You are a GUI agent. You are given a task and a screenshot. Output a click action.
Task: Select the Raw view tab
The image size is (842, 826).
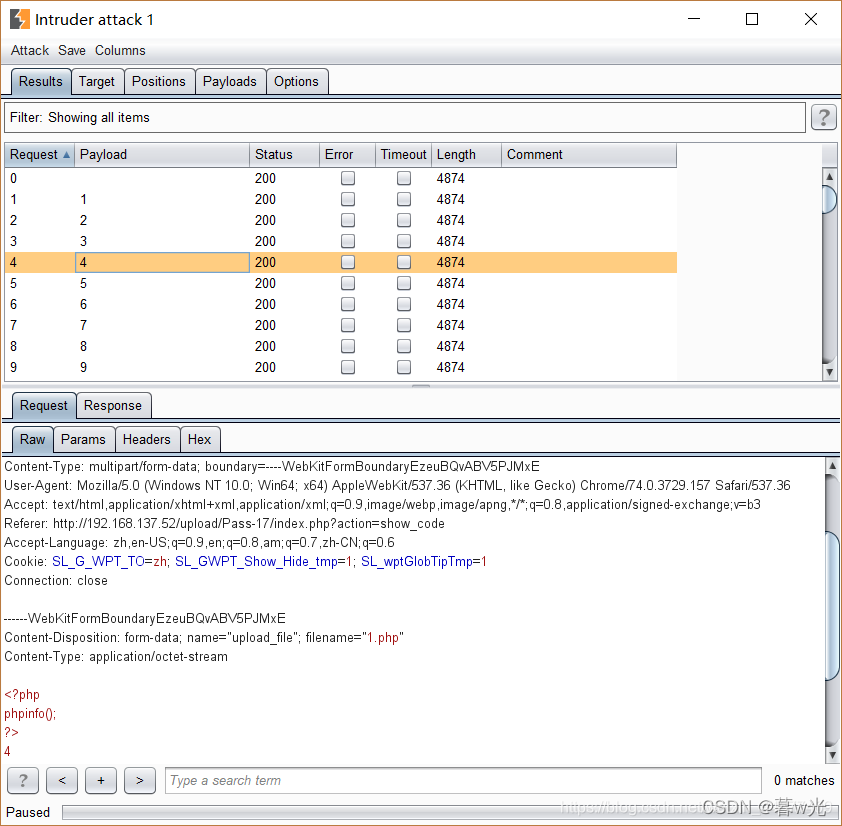pyautogui.click(x=32, y=439)
